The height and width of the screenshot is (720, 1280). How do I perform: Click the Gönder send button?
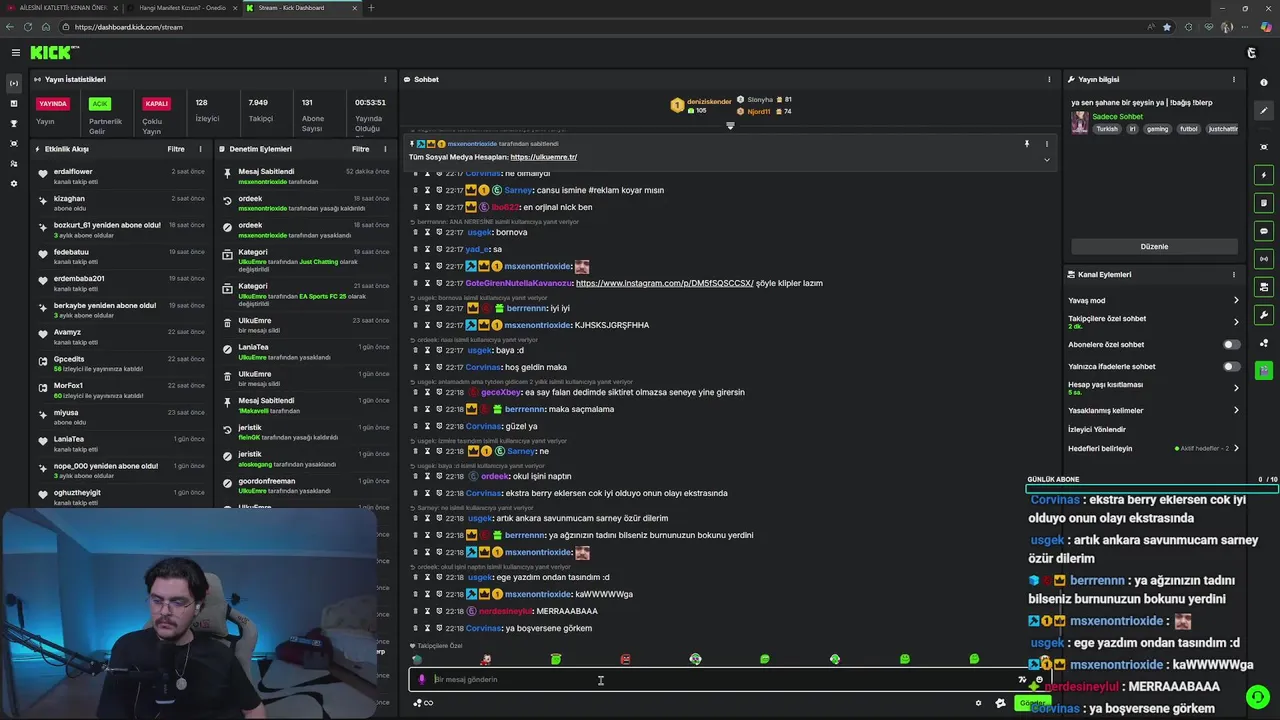(1032, 703)
